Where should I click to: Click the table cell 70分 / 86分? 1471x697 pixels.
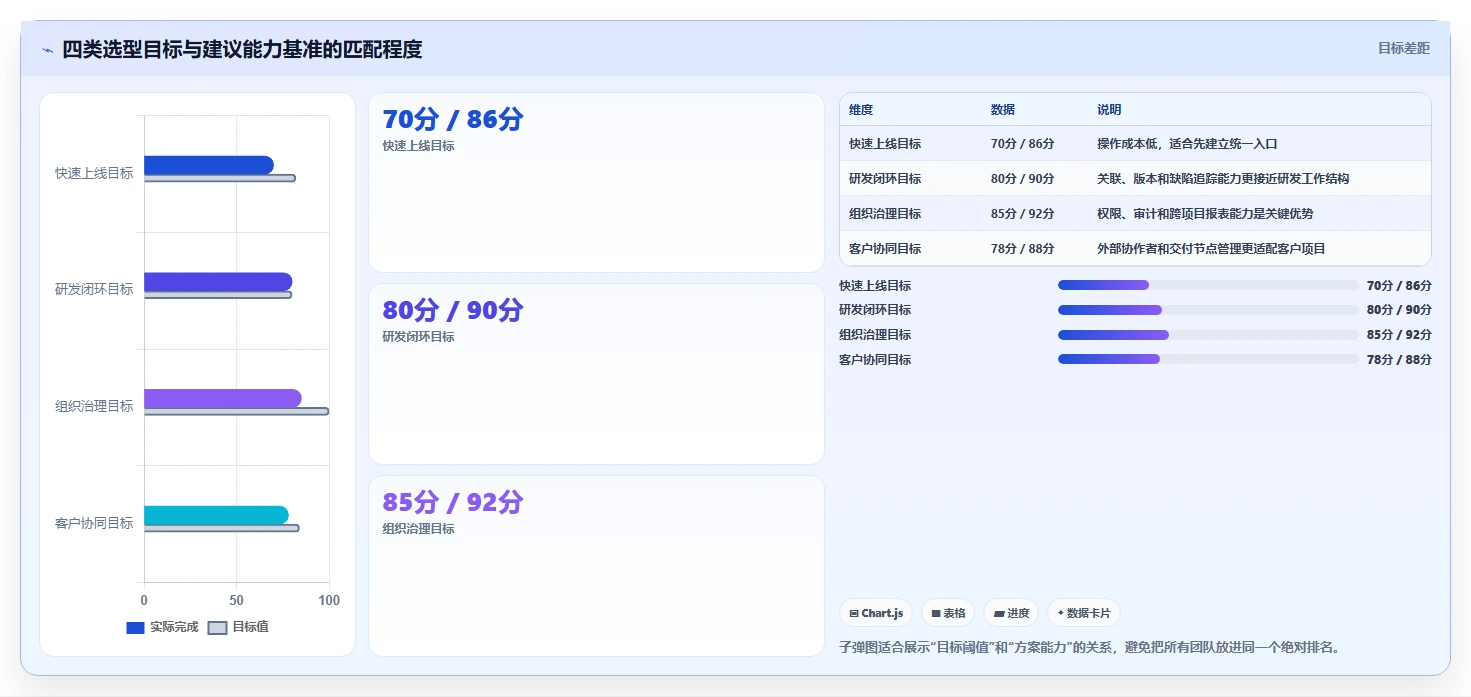[1022, 144]
